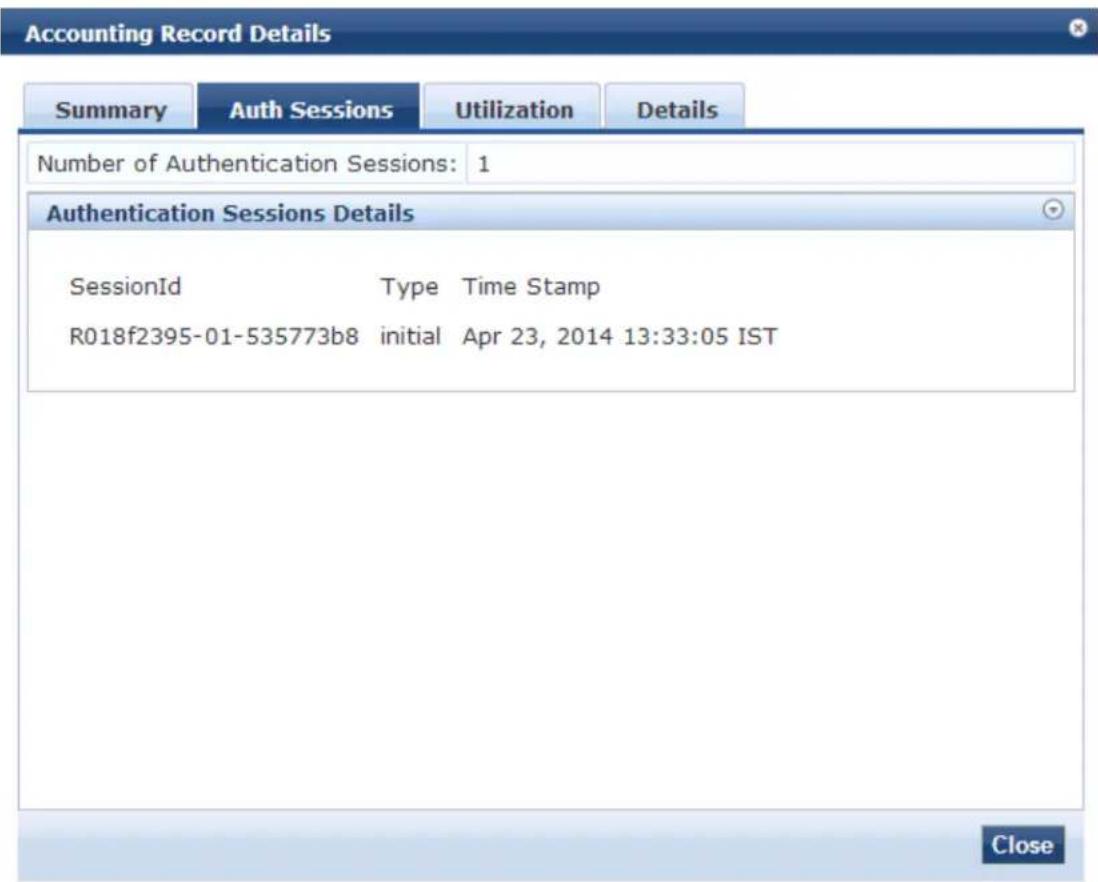Open the Utilization tab
This screenshot has width=1098, height=882.
tap(513, 108)
